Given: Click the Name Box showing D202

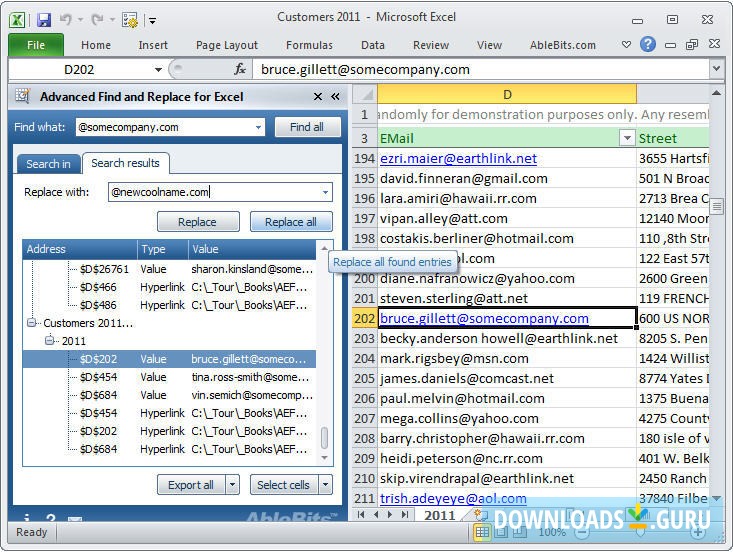Looking at the screenshot, I should [79, 70].
